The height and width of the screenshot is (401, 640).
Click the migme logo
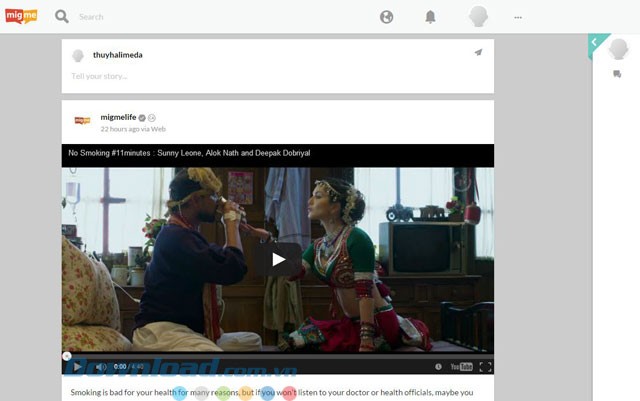(x=23, y=16)
